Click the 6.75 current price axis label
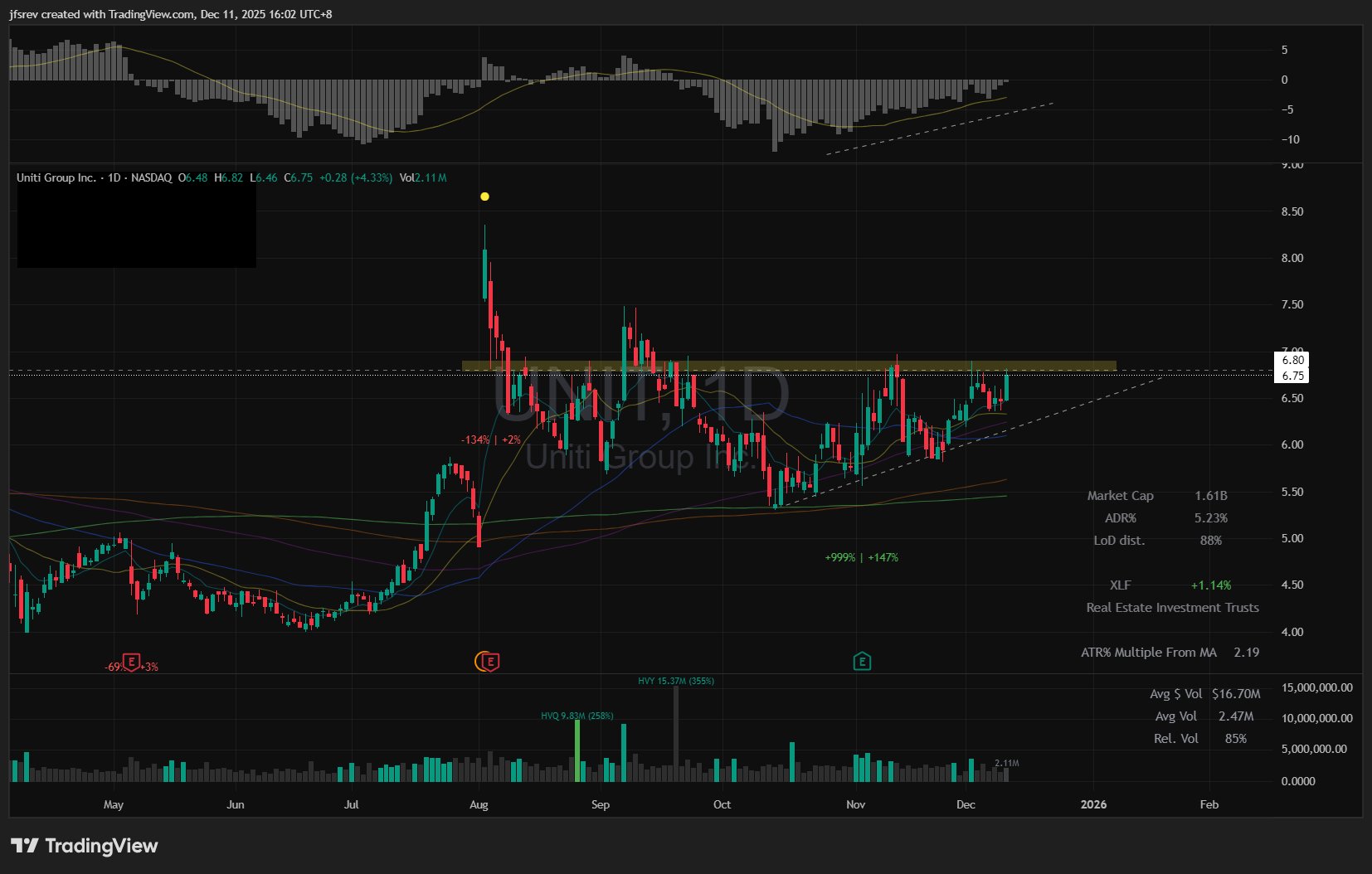Viewport: 1372px width, 874px height. pyautogui.click(x=1292, y=376)
